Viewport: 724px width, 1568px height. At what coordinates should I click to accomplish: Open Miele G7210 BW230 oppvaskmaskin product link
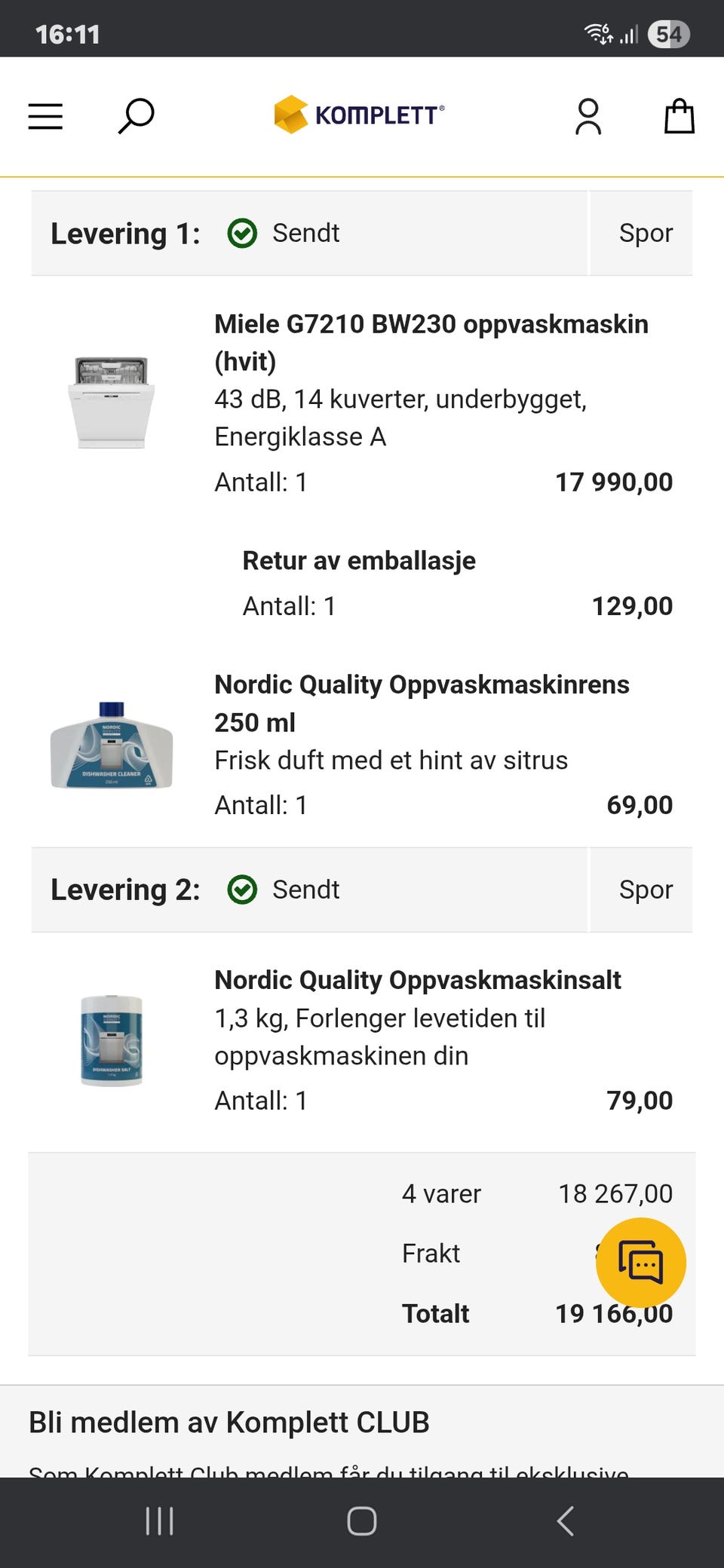pyautogui.click(x=431, y=325)
